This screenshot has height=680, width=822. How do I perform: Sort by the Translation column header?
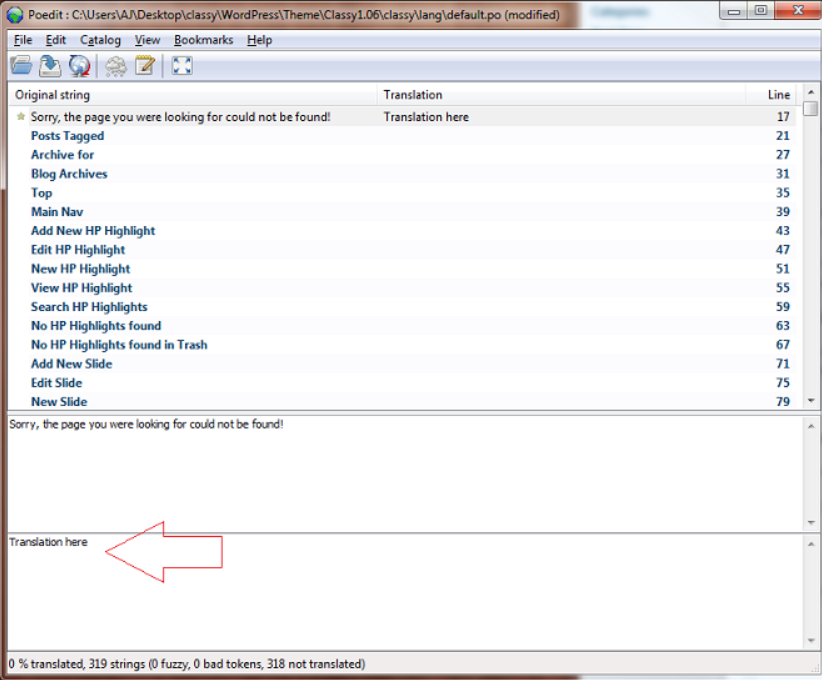coord(561,95)
